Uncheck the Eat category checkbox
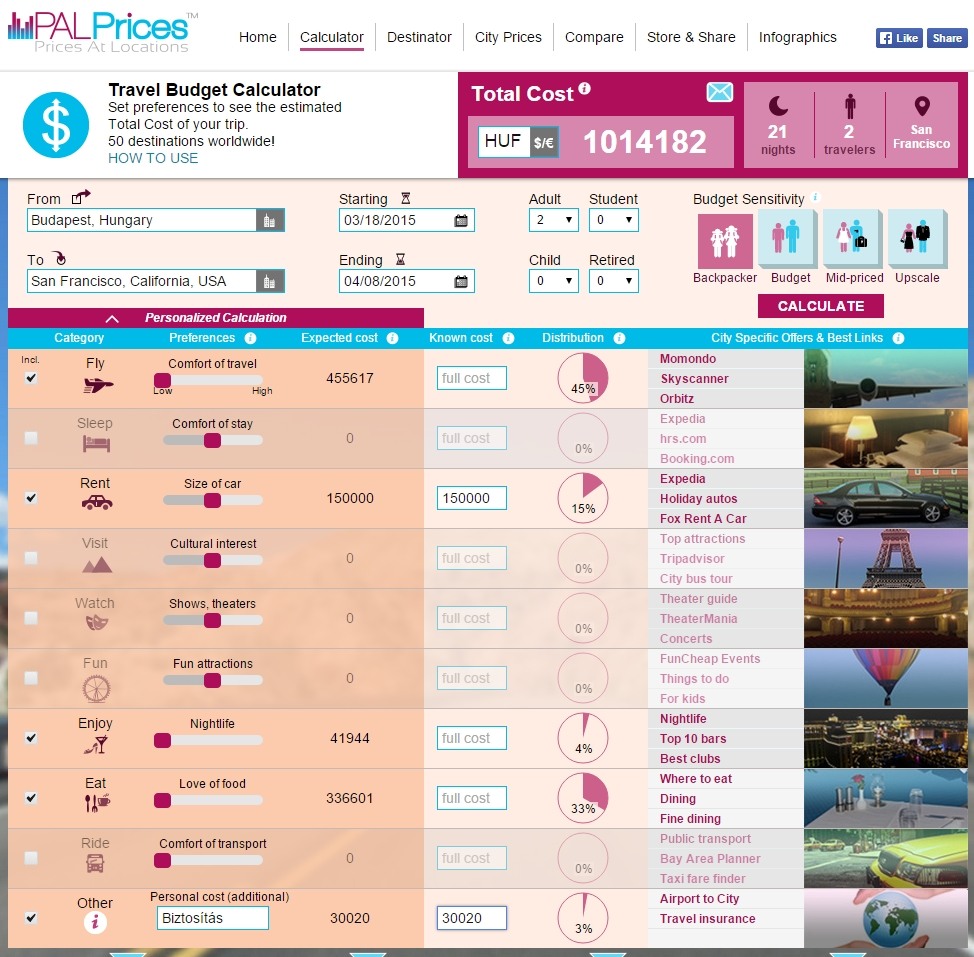974x957 pixels. (31, 798)
